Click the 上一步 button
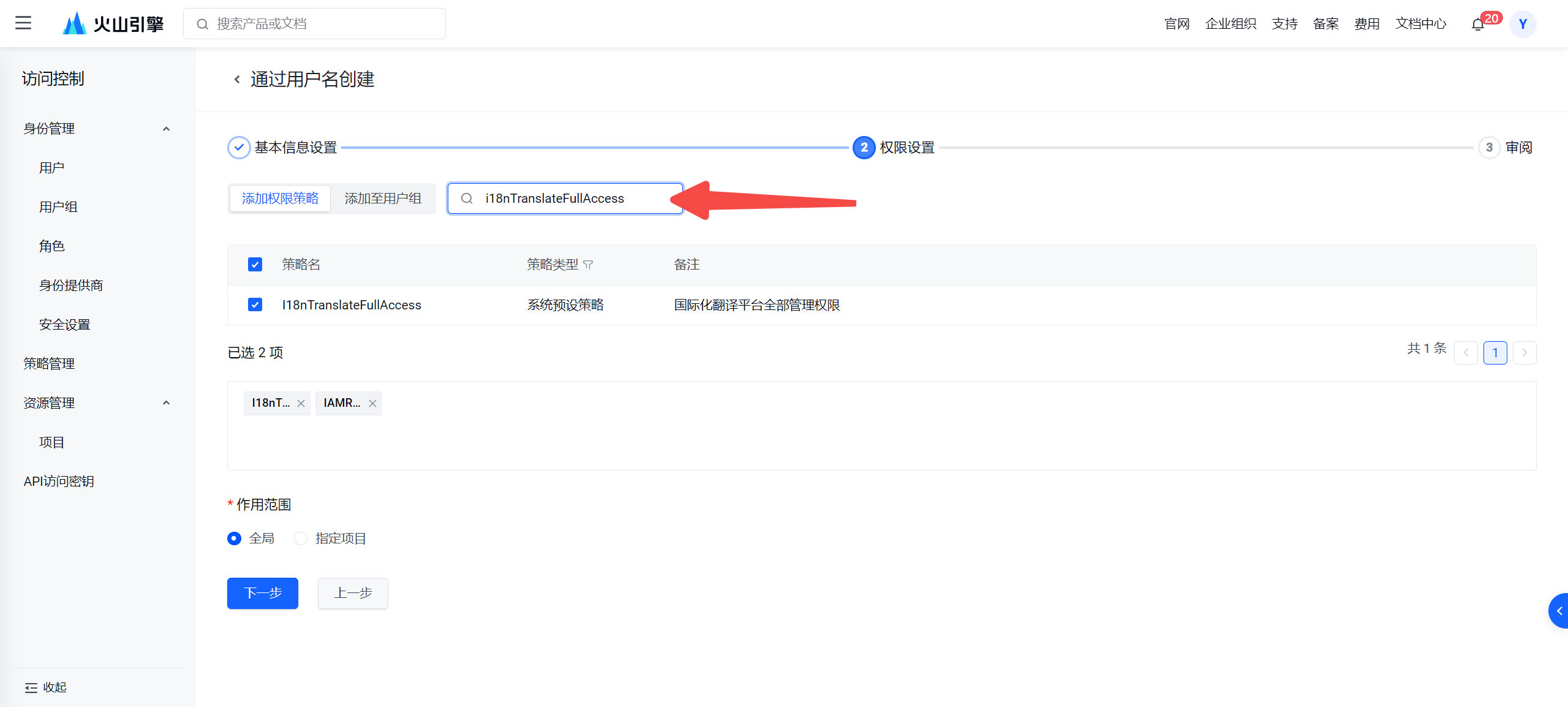The height and width of the screenshot is (707, 1568). (353, 593)
